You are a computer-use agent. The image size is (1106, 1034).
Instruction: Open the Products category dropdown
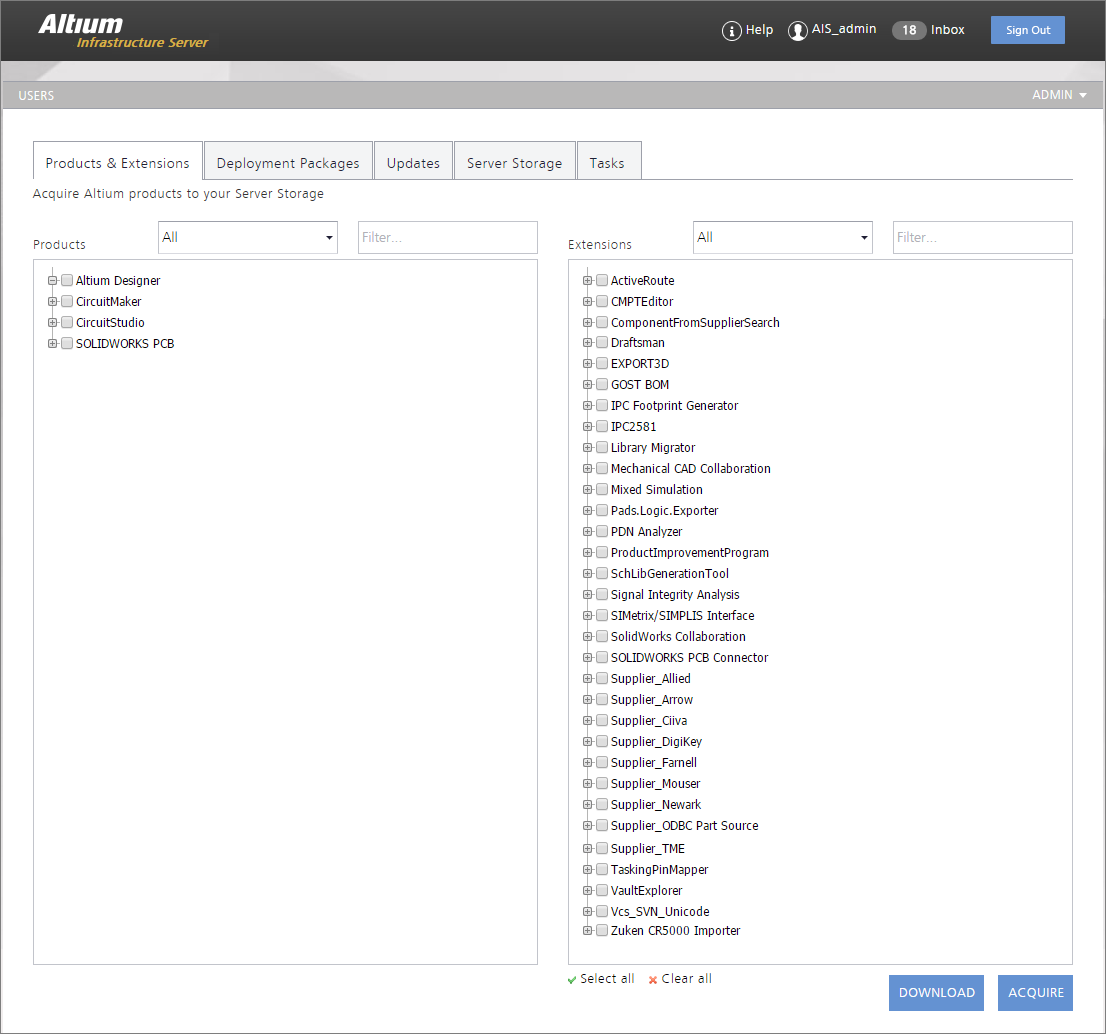point(247,238)
